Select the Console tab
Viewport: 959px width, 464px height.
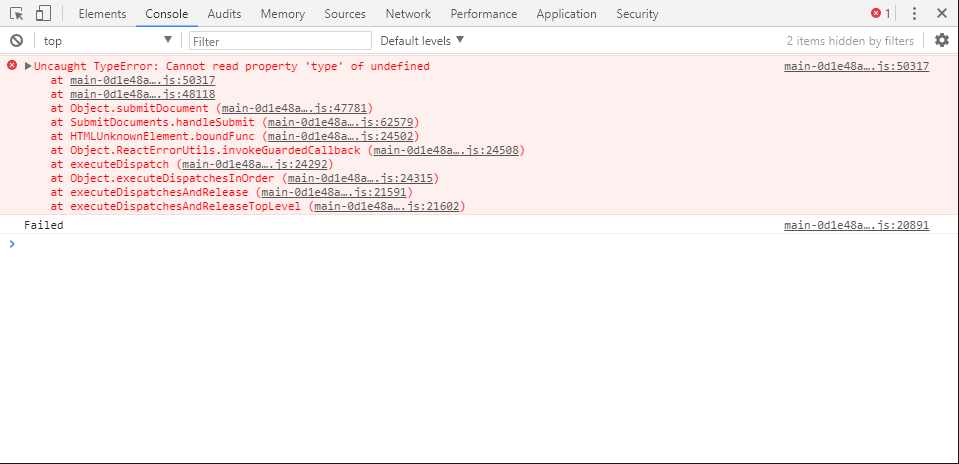pyautogui.click(x=167, y=13)
